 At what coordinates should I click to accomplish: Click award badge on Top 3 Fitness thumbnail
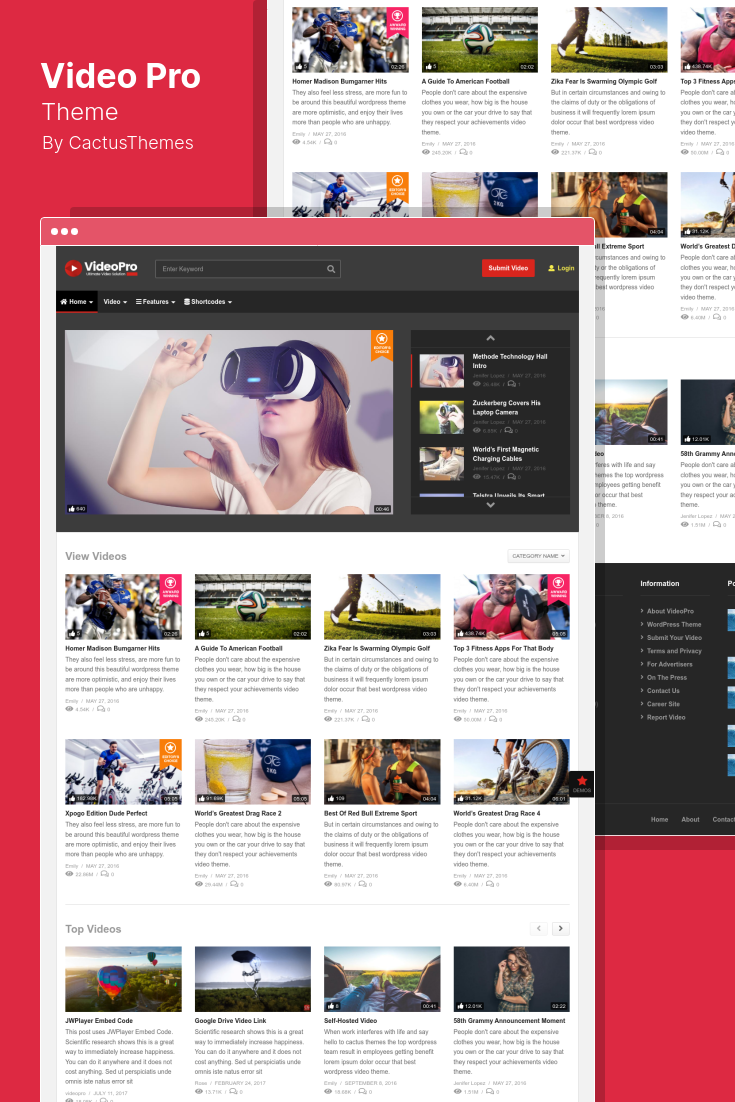click(559, 588)
